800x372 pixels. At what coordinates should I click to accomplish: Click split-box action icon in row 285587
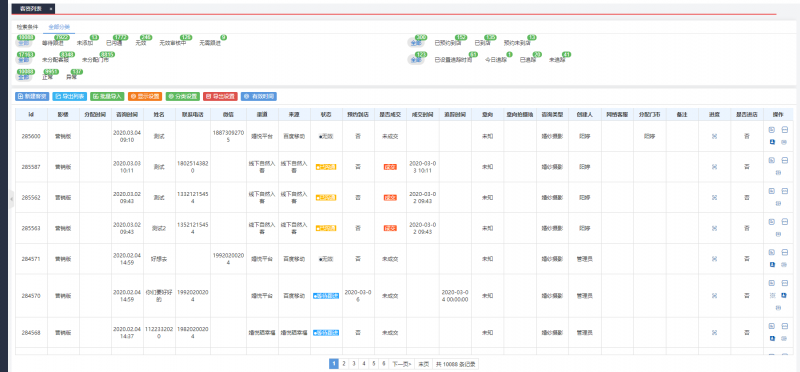pos(784,160)
